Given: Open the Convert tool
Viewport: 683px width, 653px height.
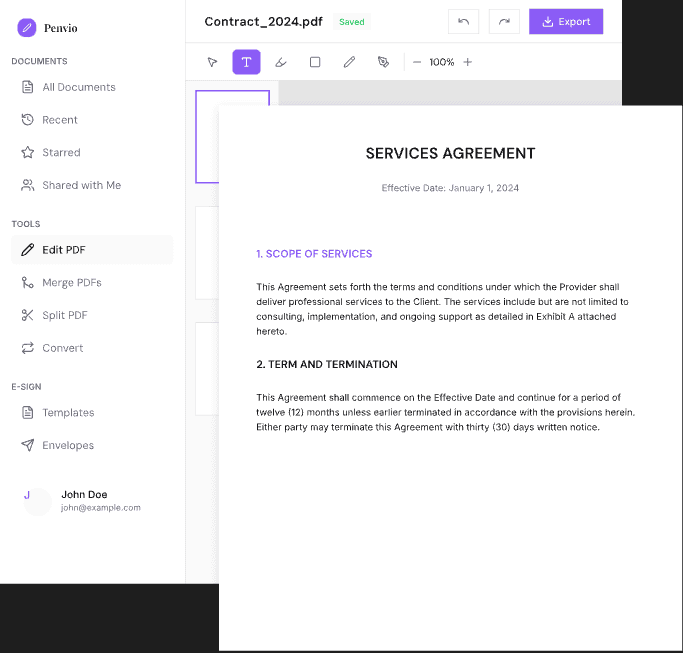Looking at the screenshot, I should (x=62, y=348).
